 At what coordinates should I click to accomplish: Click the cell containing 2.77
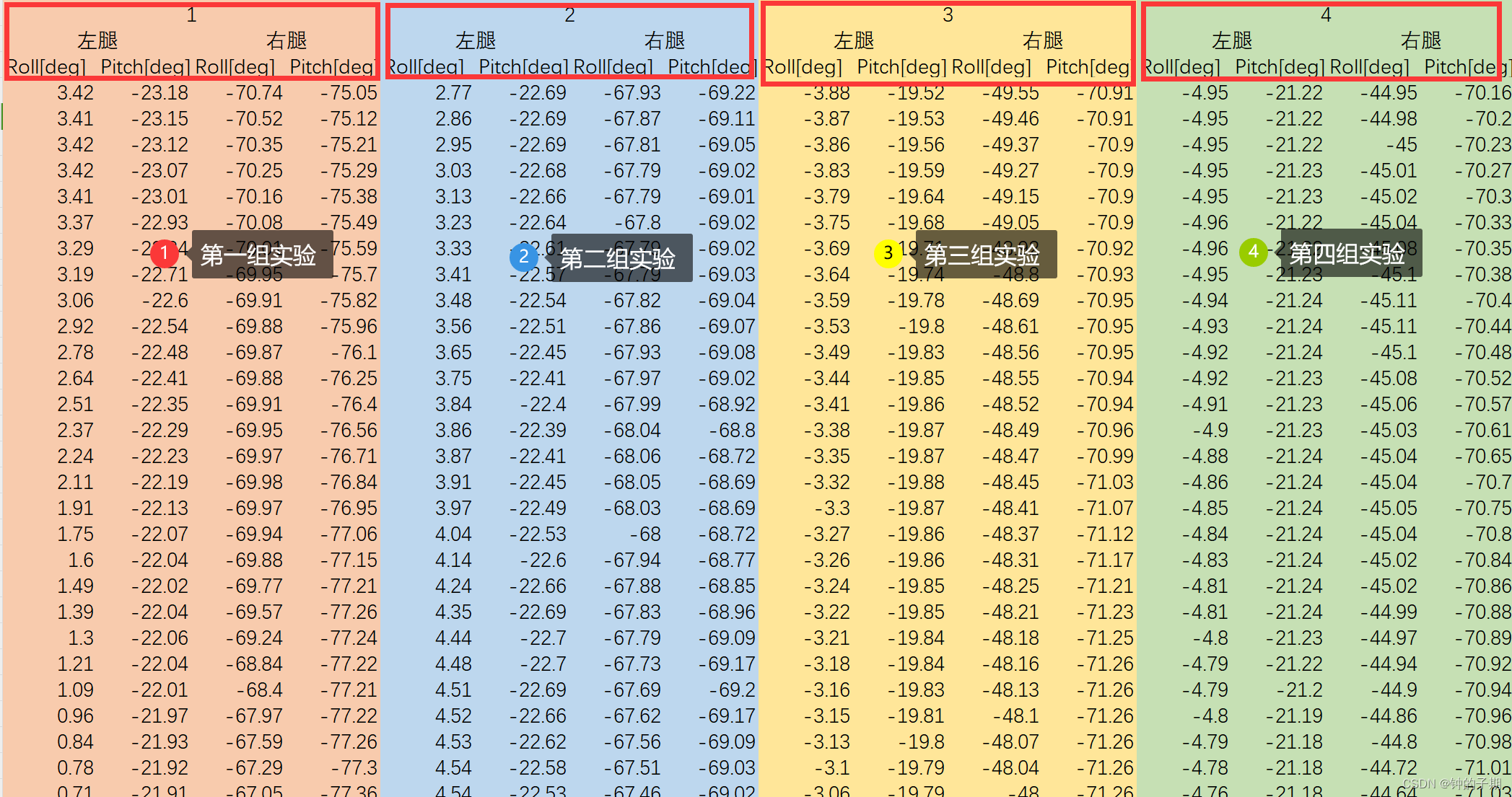tap(453, 93)
